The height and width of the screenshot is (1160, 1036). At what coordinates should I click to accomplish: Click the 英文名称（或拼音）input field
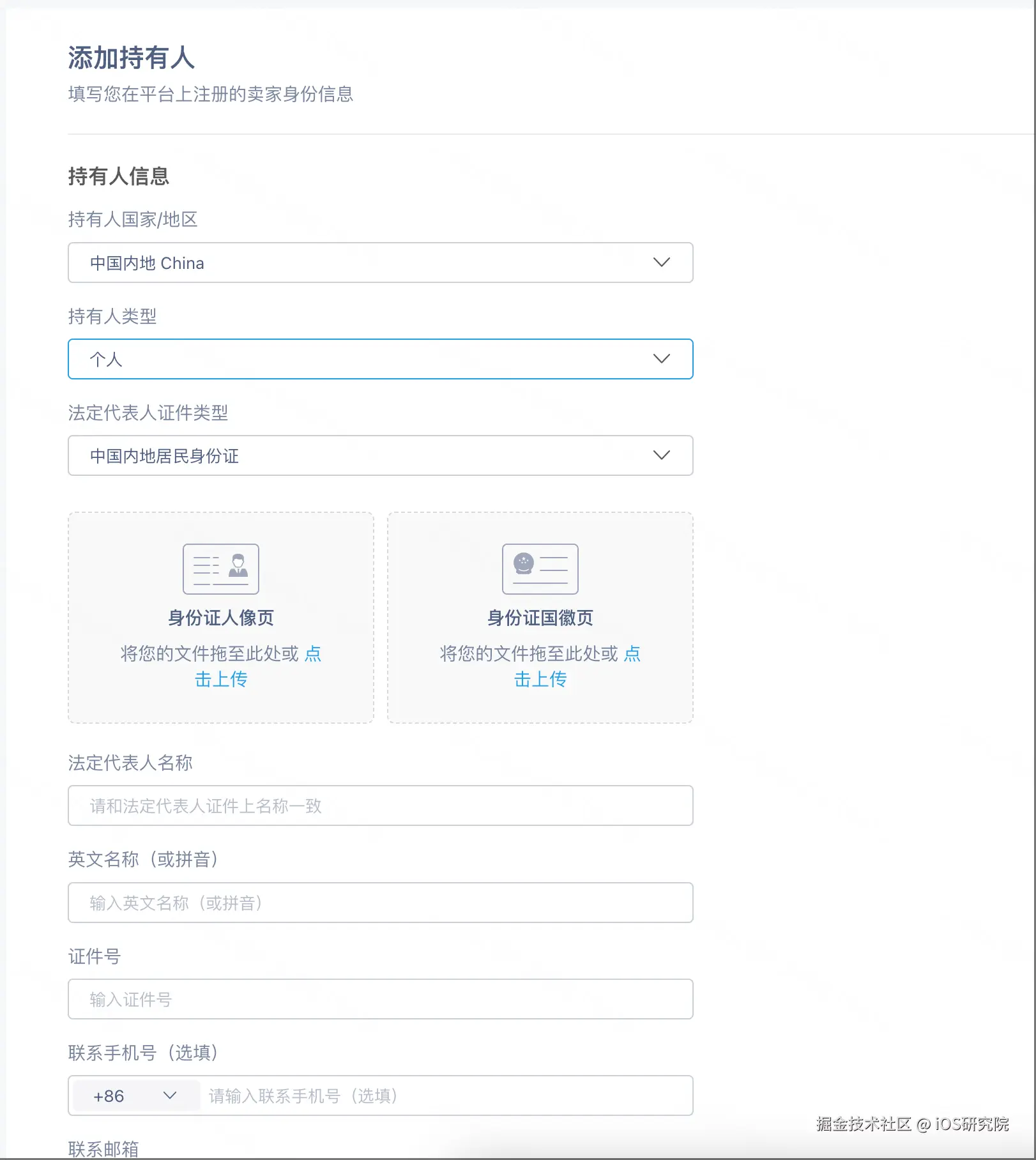pyautogui.click(x=380, y=903)
